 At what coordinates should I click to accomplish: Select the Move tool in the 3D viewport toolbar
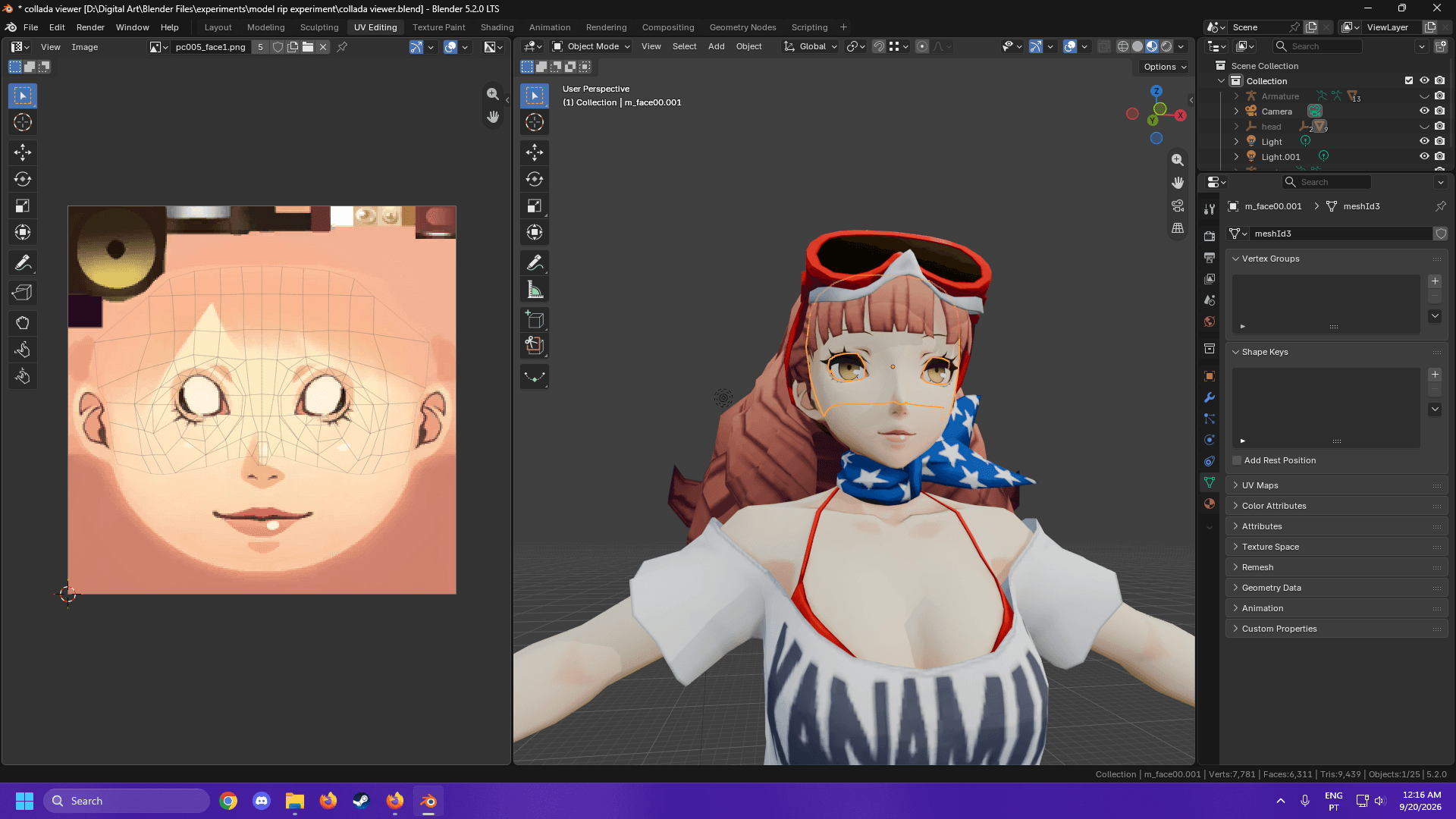(535, 152)
